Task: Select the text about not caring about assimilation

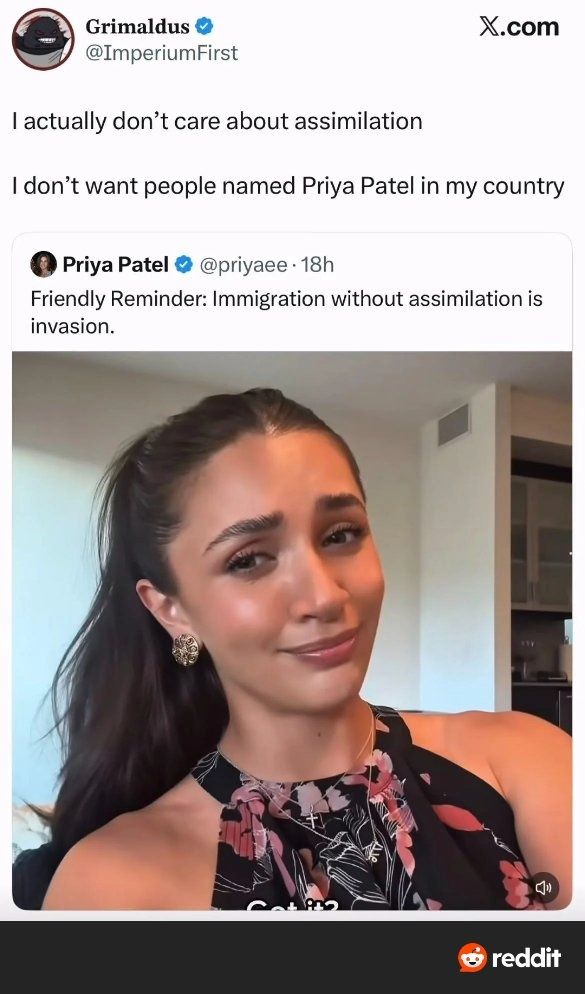Action: [217, 121]
